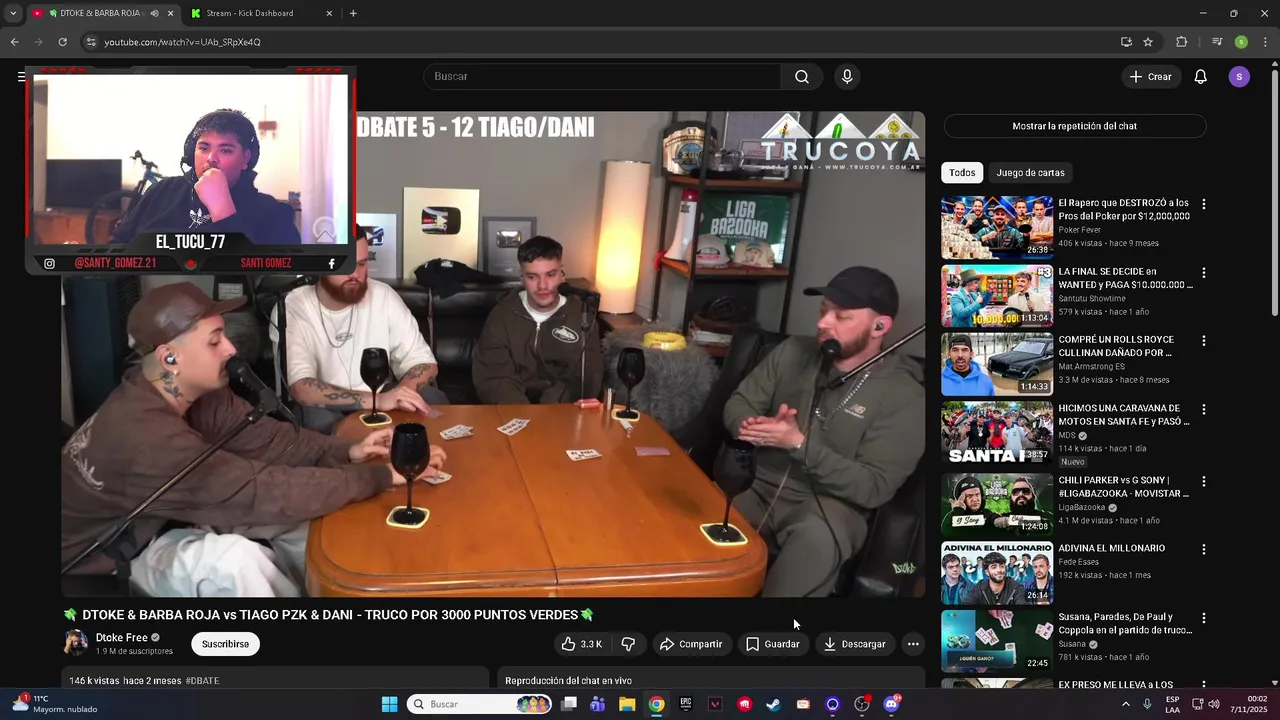Subscribe with the Suscribirse button
Viewport: 1280px width, 720px height.
pyautogui.click(x=225, y=644)
